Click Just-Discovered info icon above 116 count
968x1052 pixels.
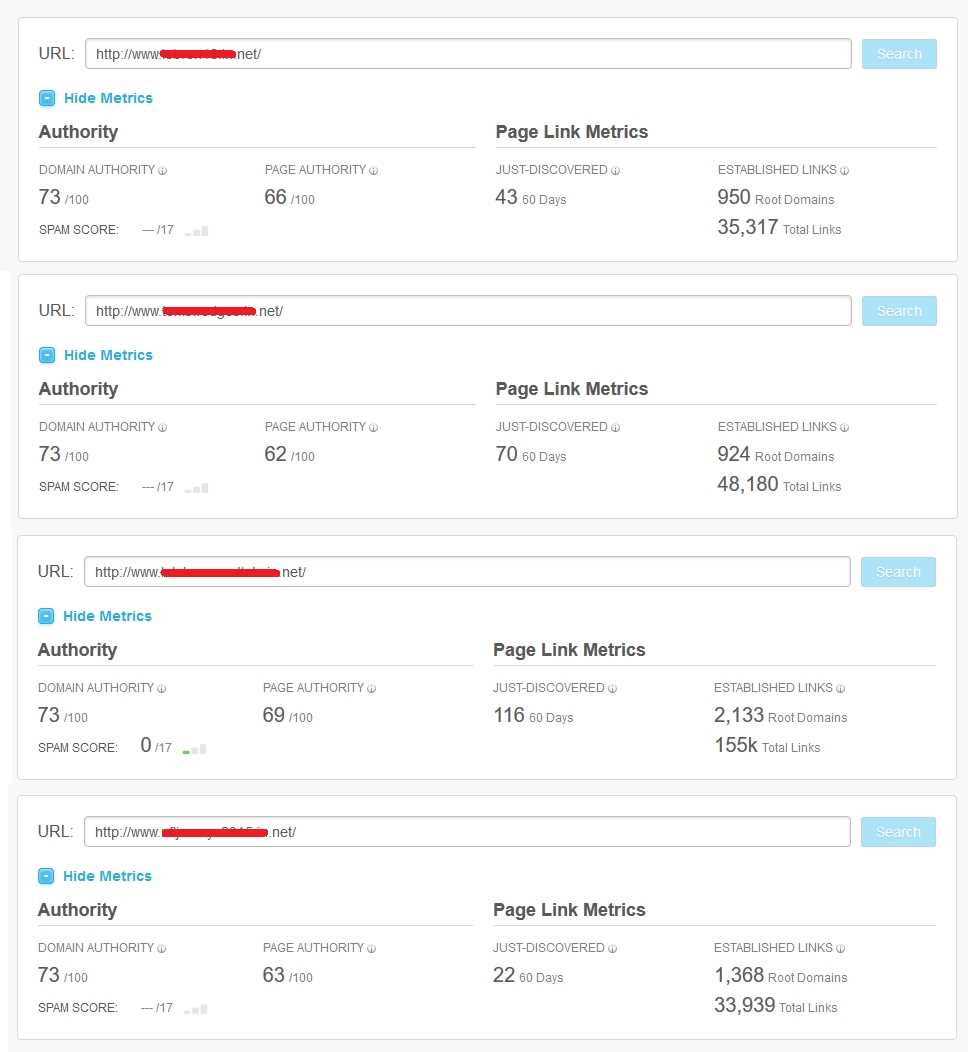[612, 689]
